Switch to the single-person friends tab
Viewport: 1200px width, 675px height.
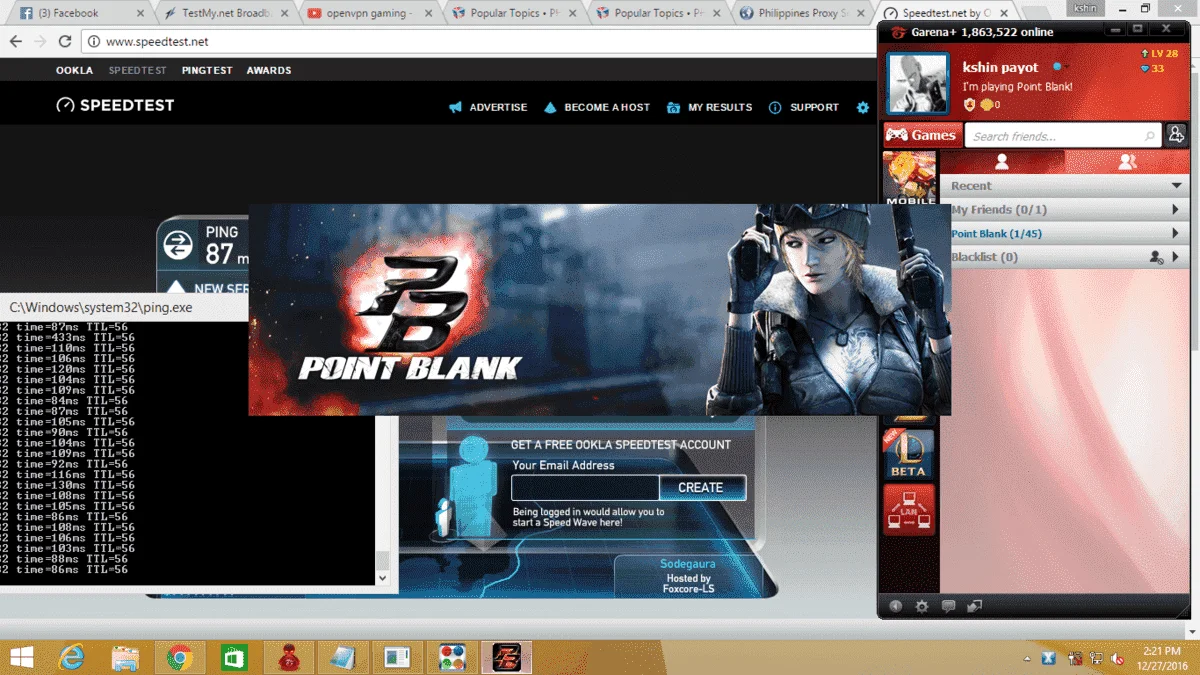[1002, 161]
